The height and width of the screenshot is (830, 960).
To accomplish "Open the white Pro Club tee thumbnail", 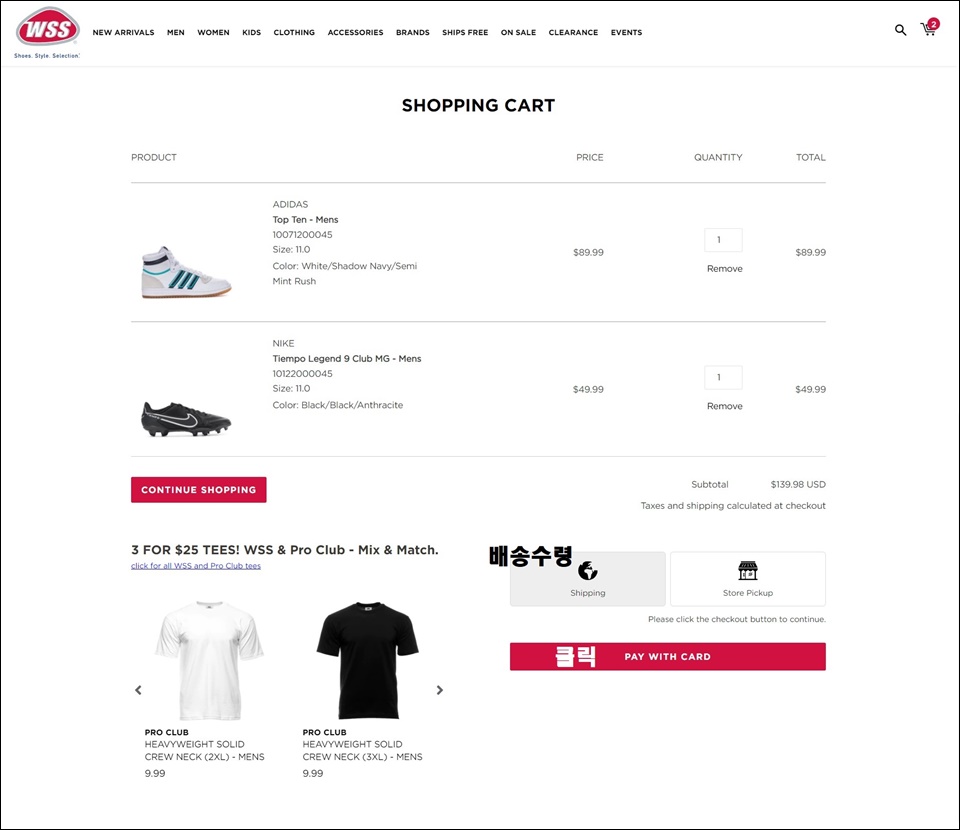I will point(209,660).
